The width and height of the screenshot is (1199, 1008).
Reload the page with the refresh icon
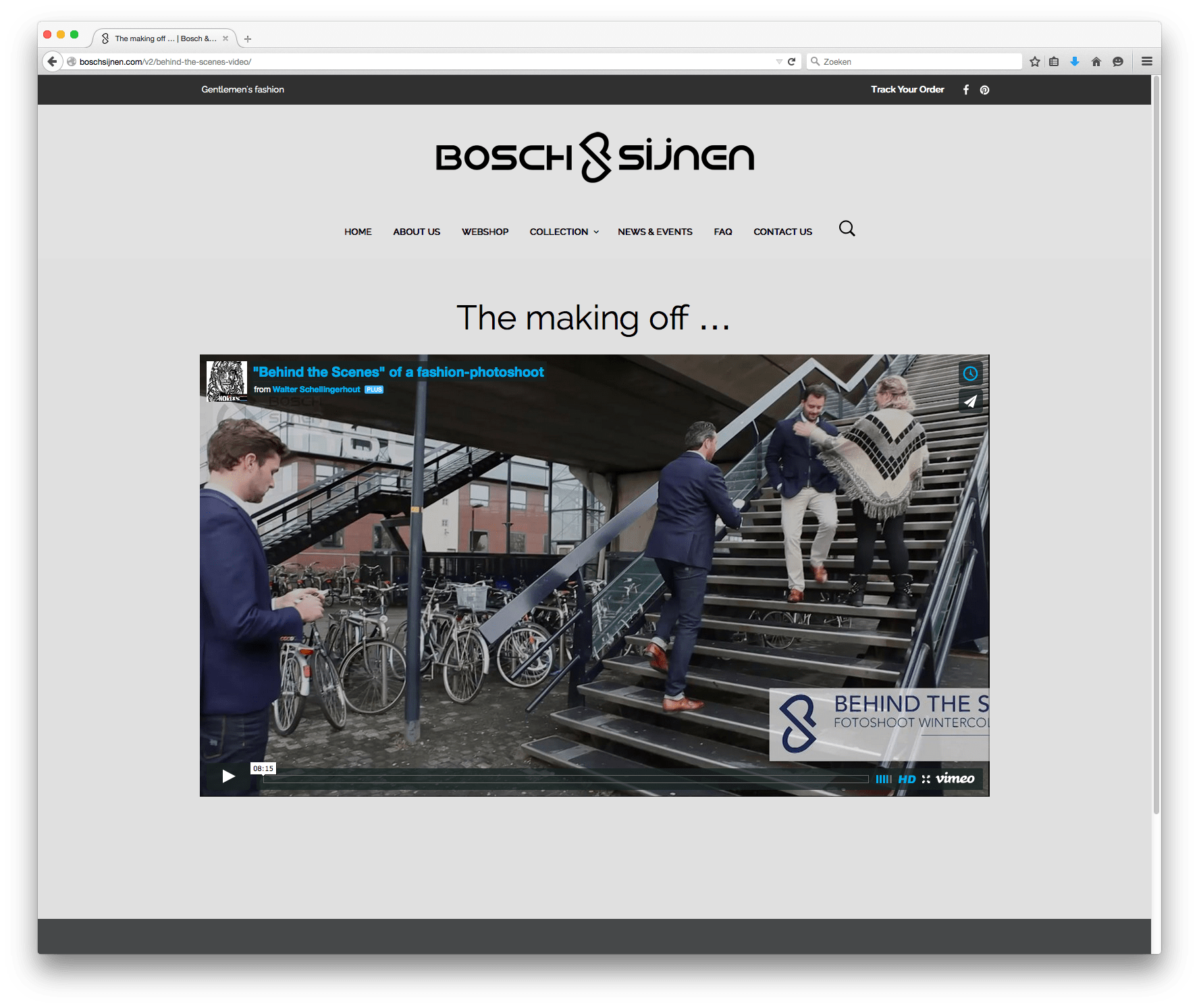(x=792, y=61)
